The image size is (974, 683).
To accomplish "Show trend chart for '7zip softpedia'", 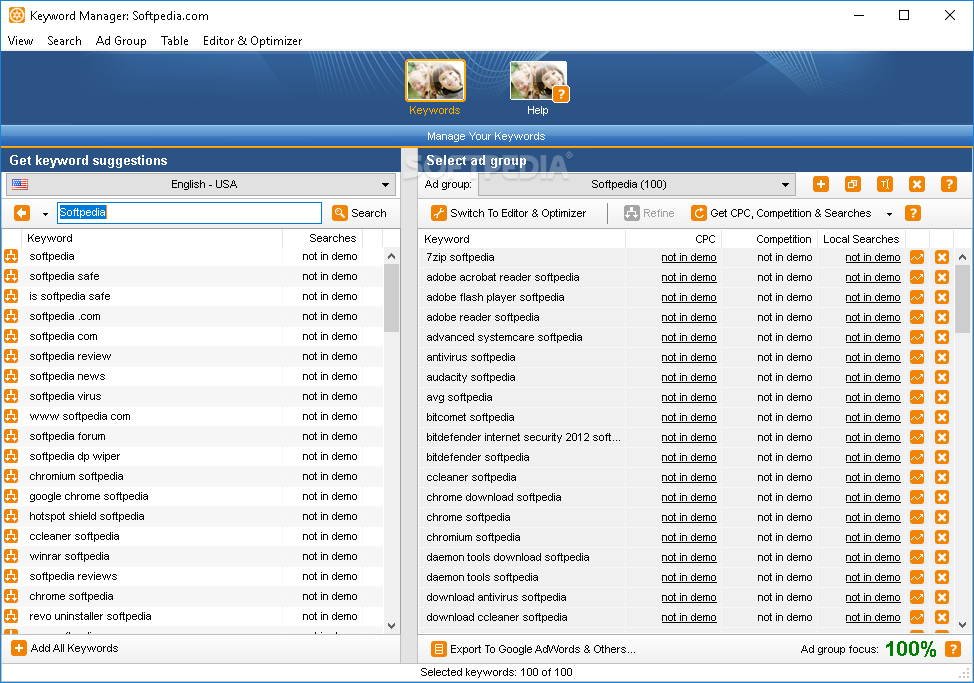I will [917, 257].
